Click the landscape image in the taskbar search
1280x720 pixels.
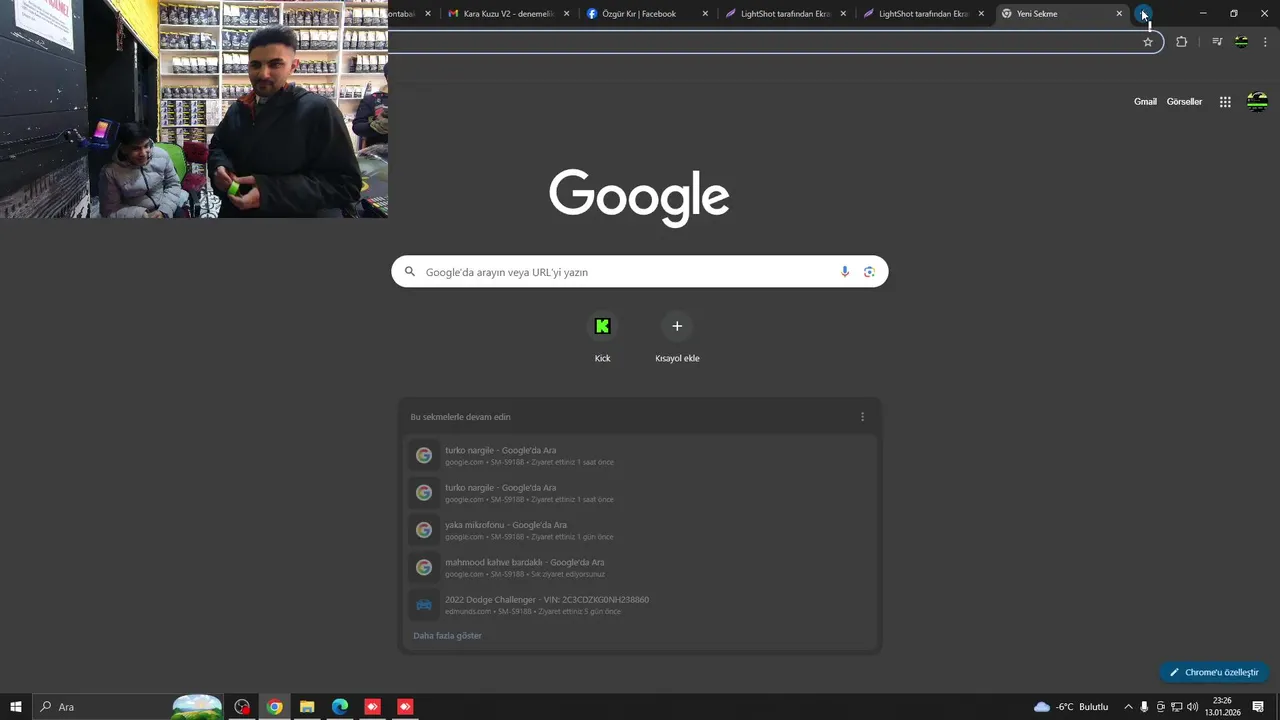pos(197,707)
